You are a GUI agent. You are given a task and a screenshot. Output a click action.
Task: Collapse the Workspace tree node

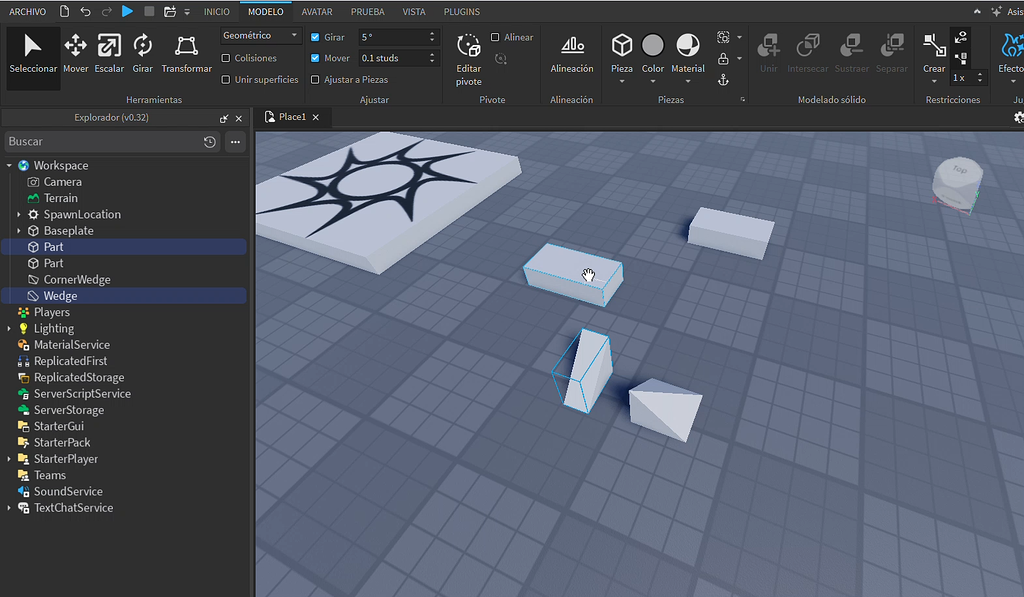click(10, 165)
